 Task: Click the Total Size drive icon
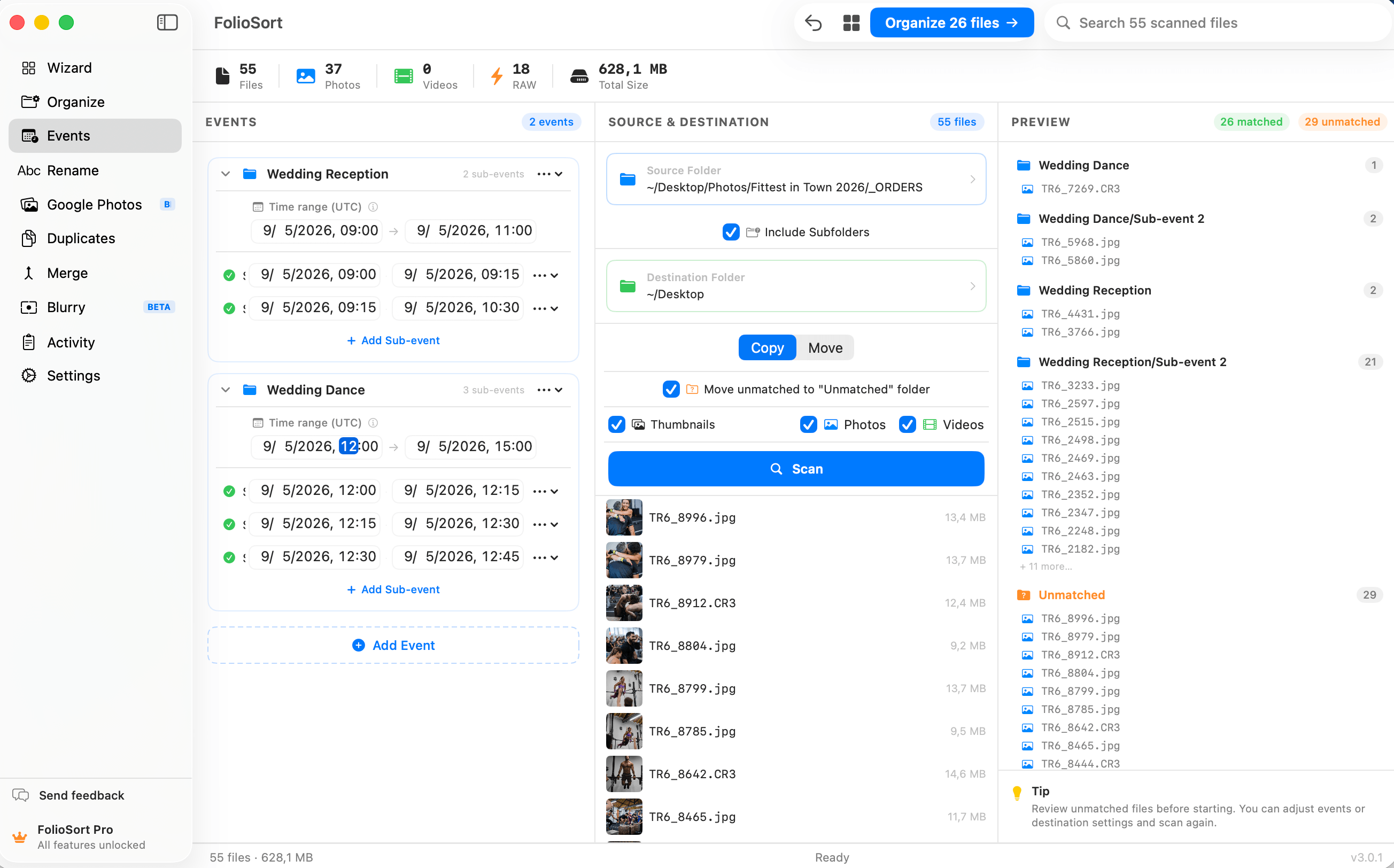point(579,76)
